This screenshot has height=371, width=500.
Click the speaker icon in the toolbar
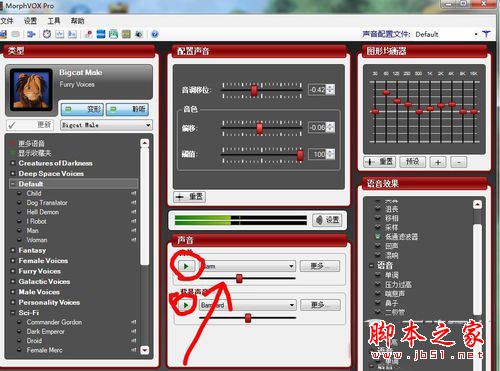pos(139,34)
